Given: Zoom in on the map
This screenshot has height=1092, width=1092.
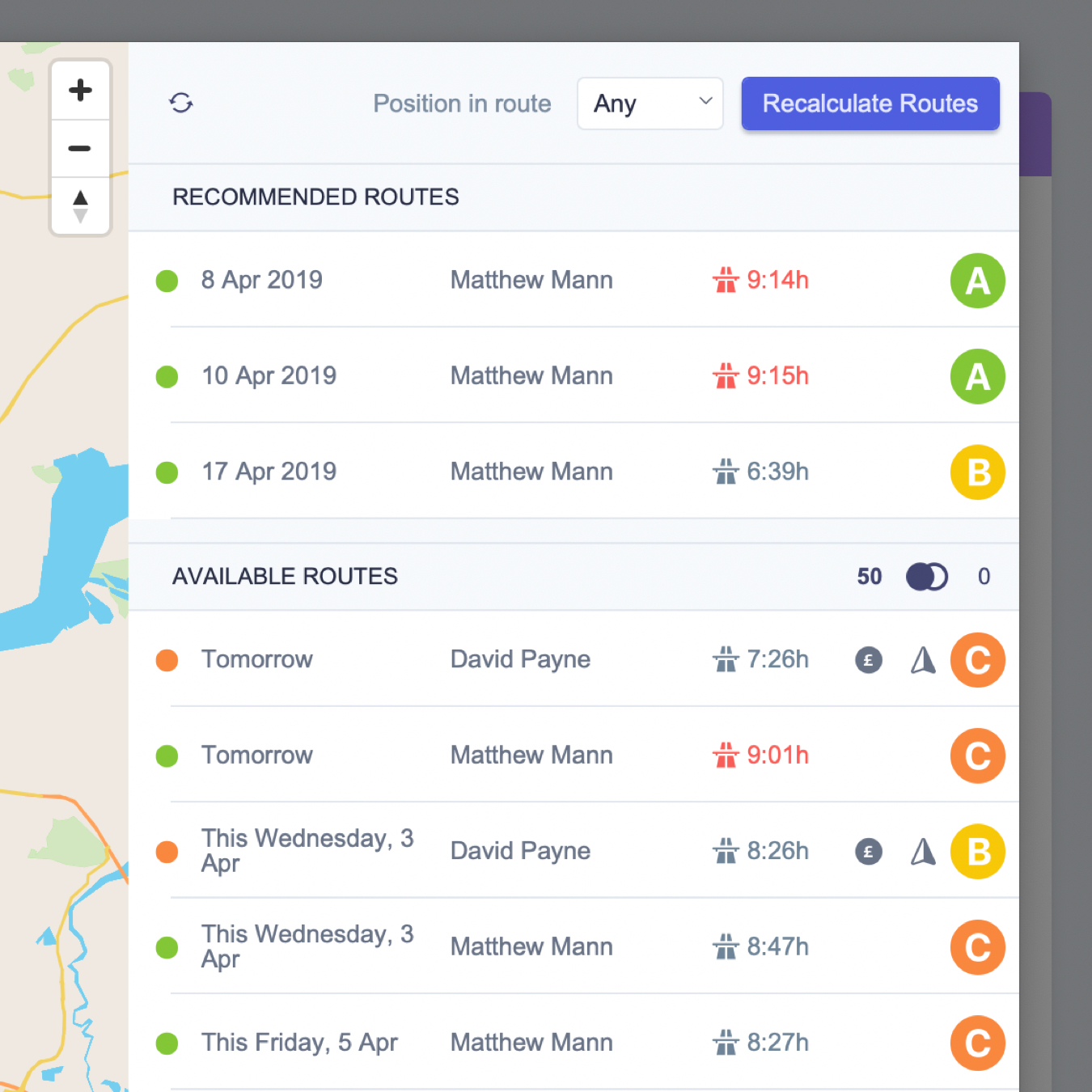Looking at the screenshot, I should (x=80, y=90).
